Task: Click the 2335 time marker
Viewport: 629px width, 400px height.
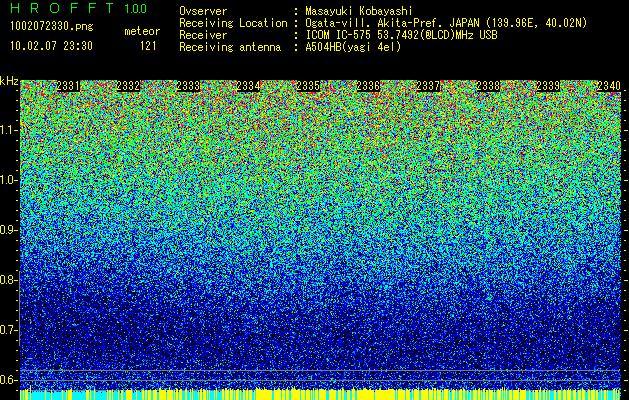Action: click(308, 86)
